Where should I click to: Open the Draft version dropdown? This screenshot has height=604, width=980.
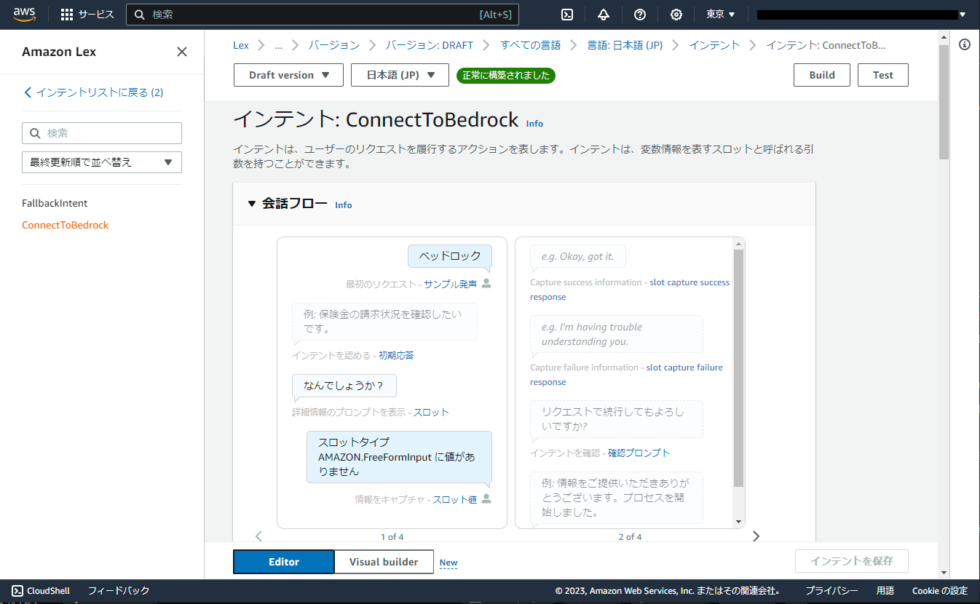coord(288,74)
